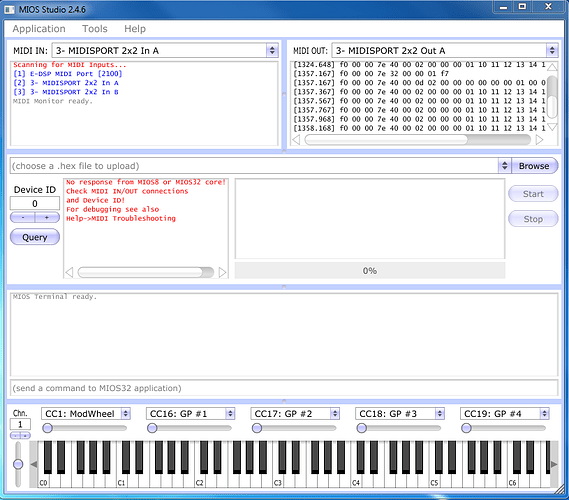Click the [1357.167] f7 SysEx log line
The image size is (569, 500).
371,74
